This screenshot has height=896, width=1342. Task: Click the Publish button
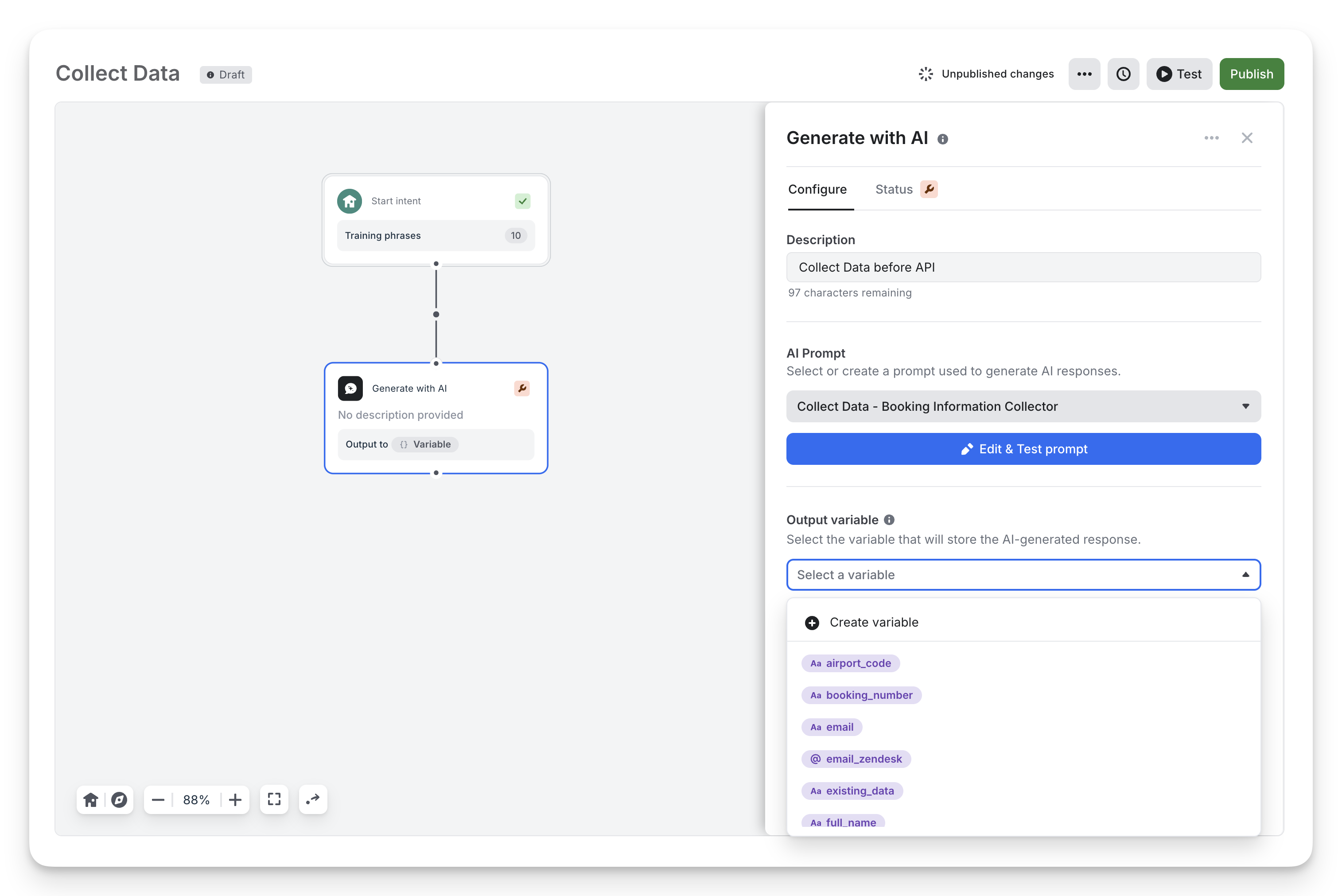pyautogui.click(x=1251, y=74)
